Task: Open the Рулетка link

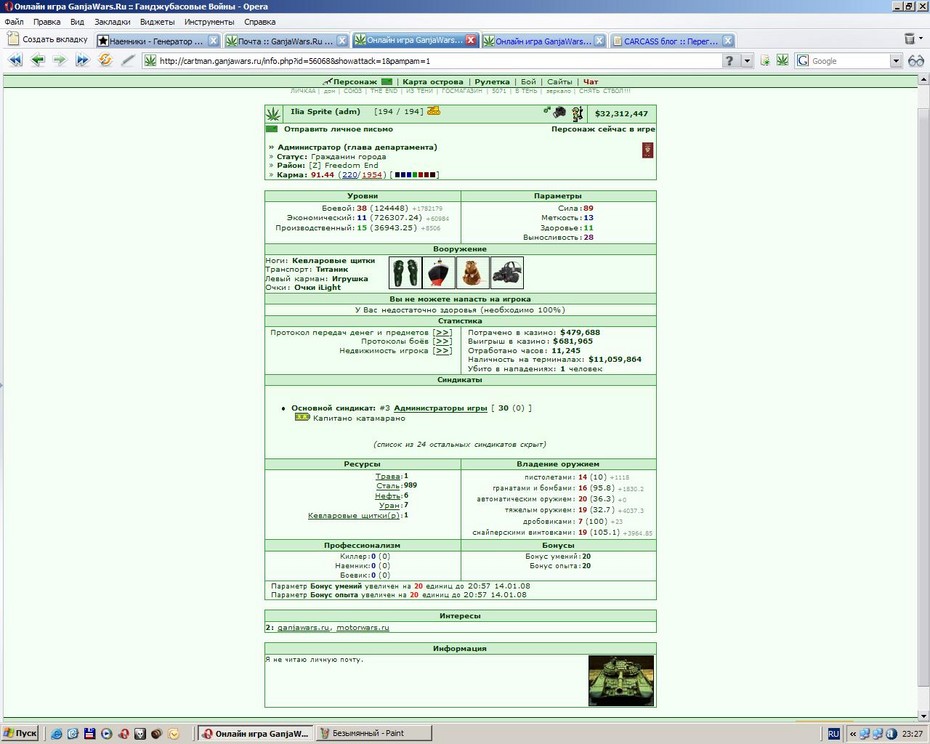Action: pos(492,82)
